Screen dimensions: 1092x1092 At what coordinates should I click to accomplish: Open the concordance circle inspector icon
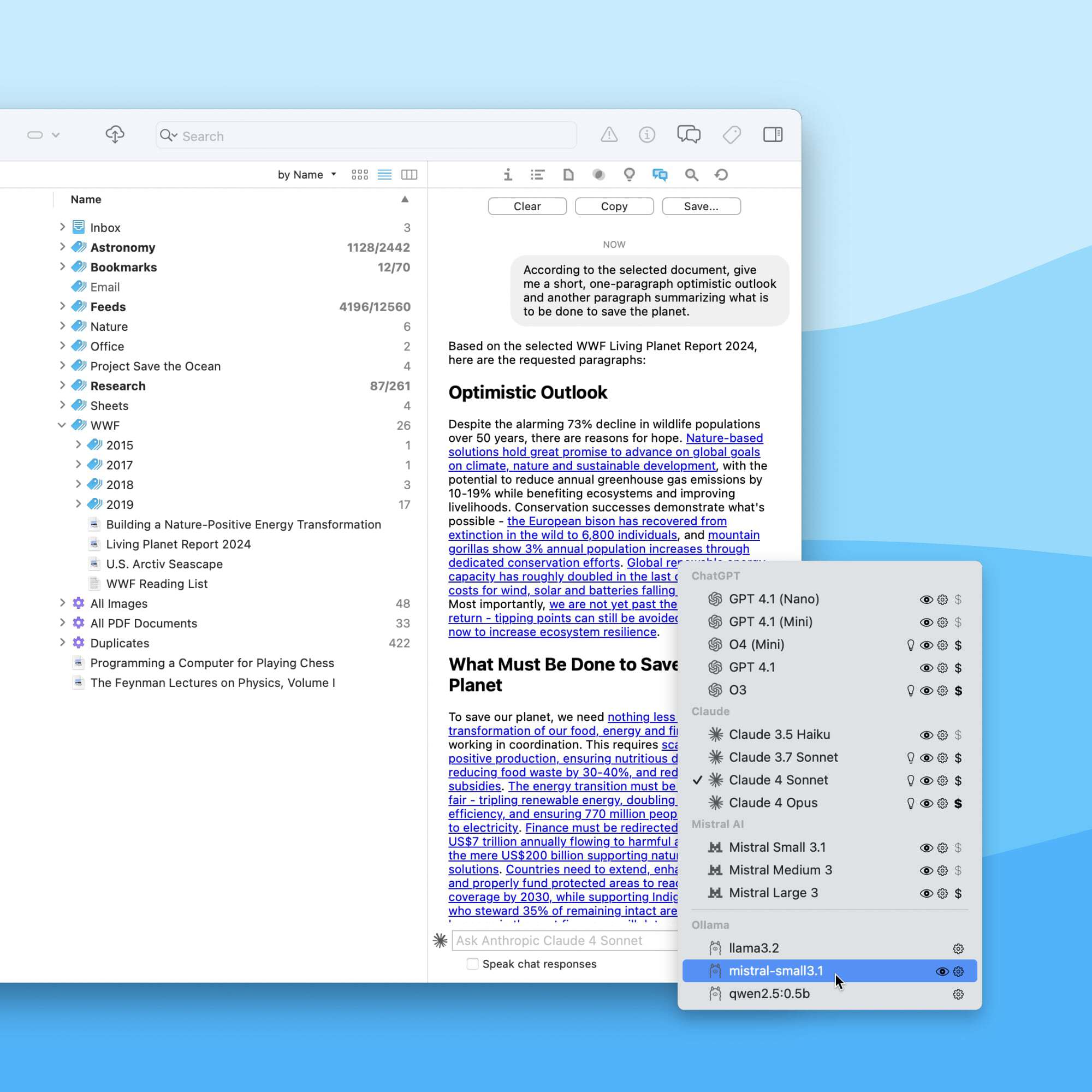tap(598, 175)
